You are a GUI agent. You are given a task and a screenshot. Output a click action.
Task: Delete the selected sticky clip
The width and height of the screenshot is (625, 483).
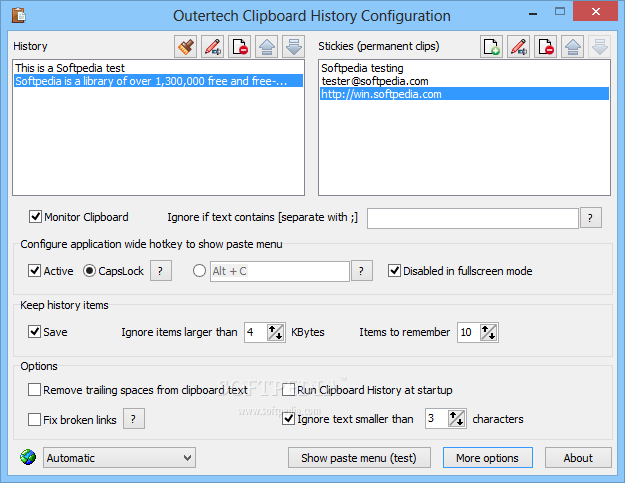(x=546, y=47)
